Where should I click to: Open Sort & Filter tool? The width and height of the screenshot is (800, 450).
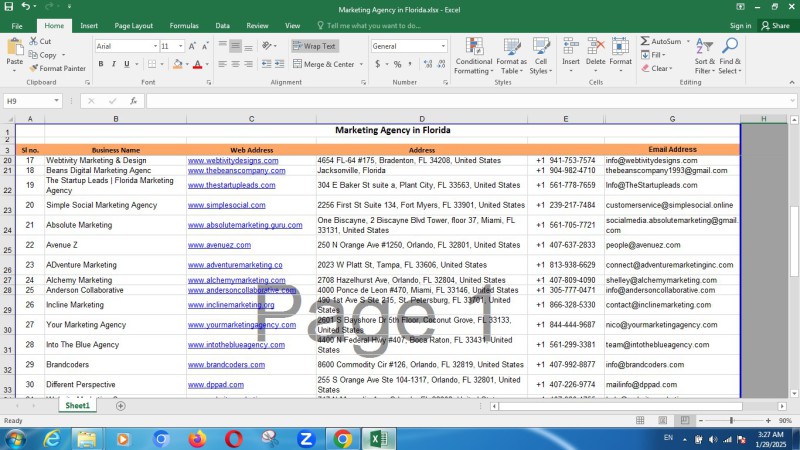[704, 57]
